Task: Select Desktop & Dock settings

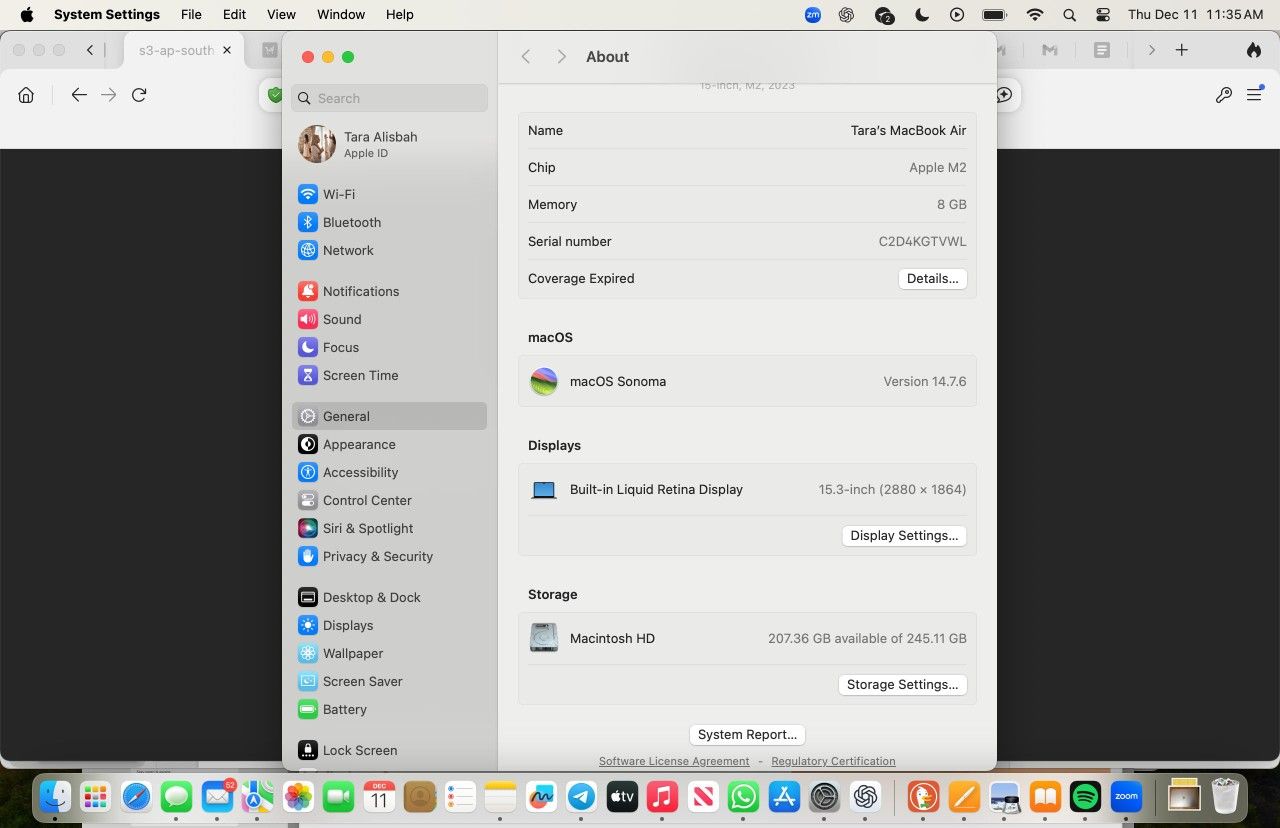Action: pos(372,597)
